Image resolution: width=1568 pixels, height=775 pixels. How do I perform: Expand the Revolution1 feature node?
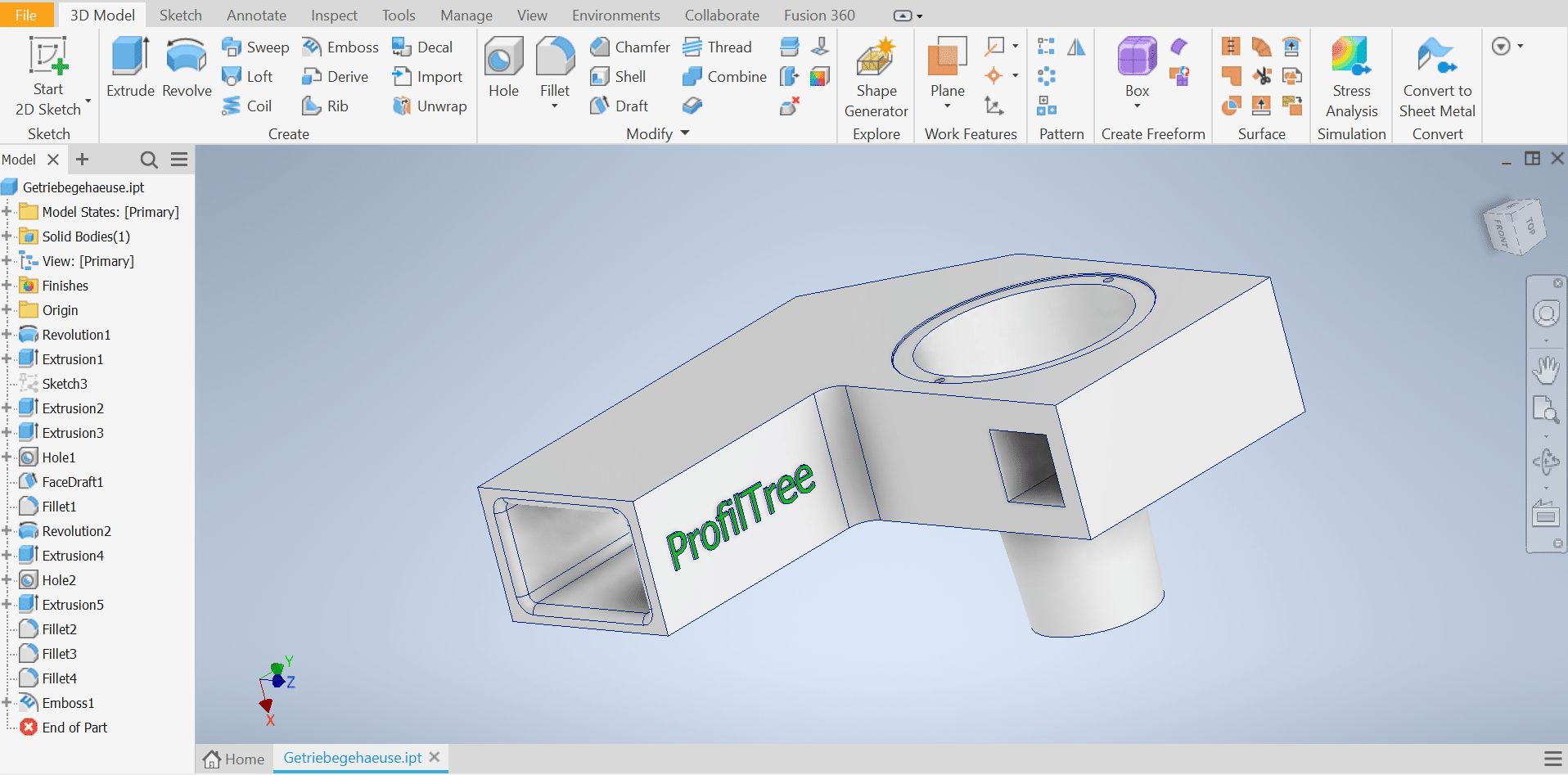point(7,335)
